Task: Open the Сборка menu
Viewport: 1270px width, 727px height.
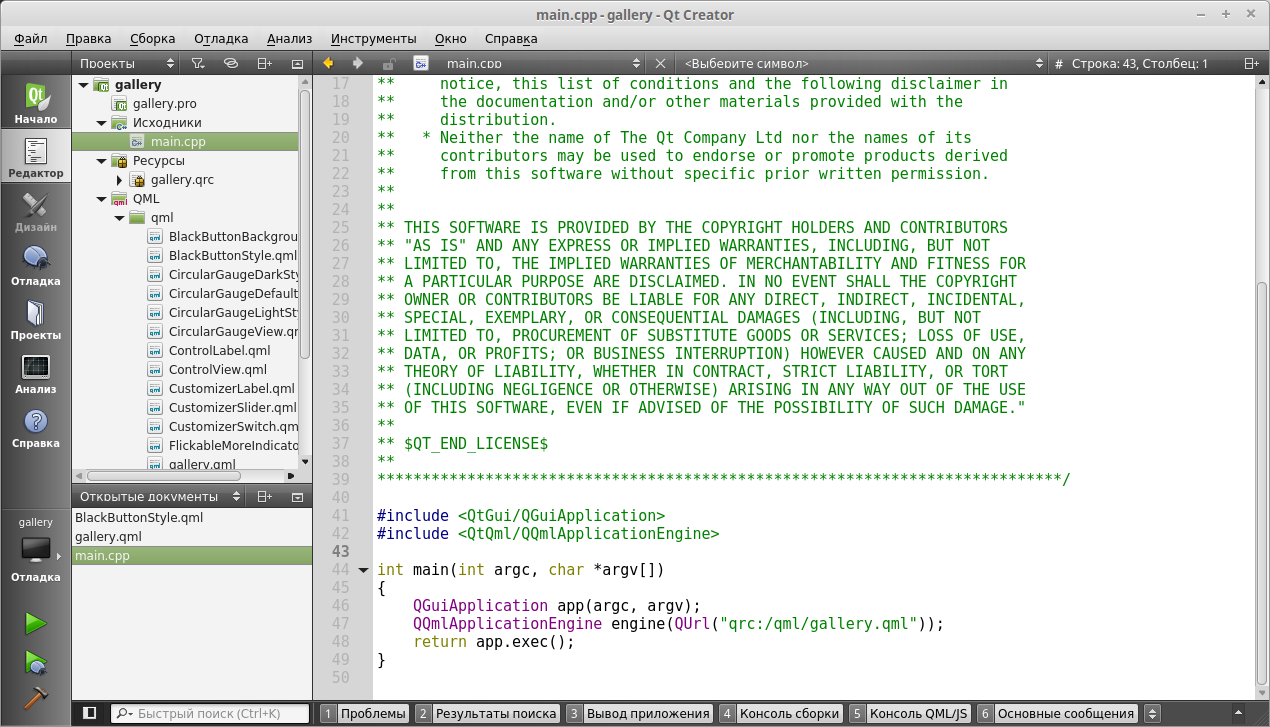Action: click(152, 38)
